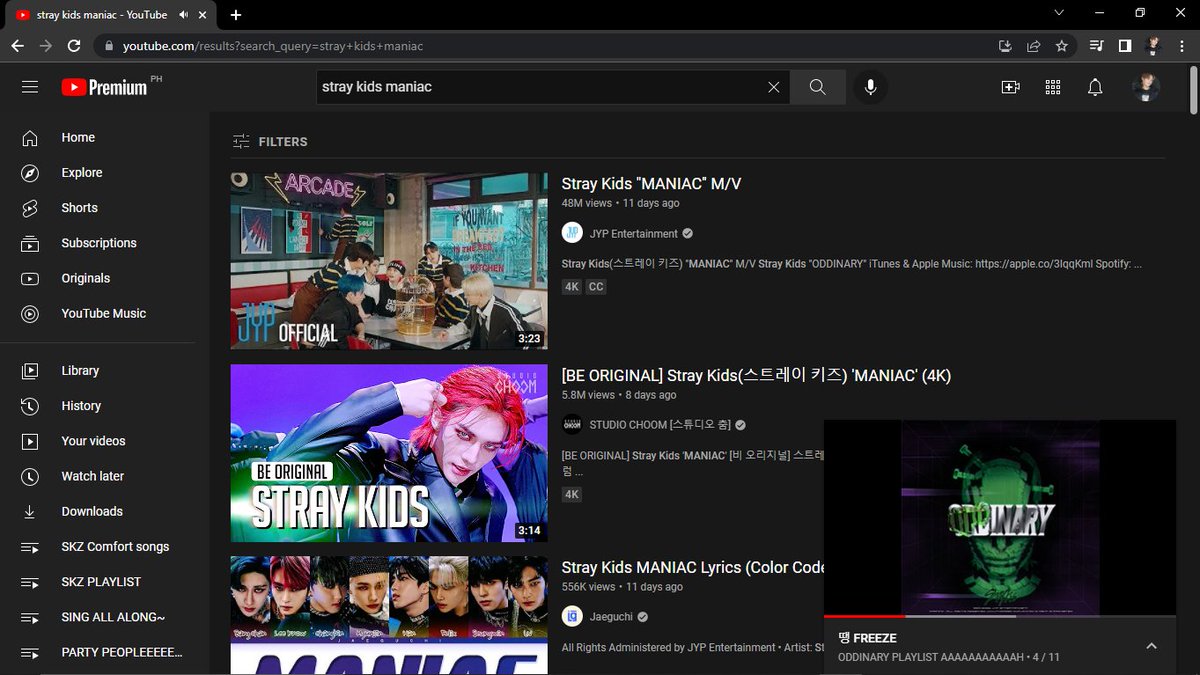The width and height of the screenshot is (1200, 675).
Task: Bookmark this page with star icon
Action: click(1062, 46)
